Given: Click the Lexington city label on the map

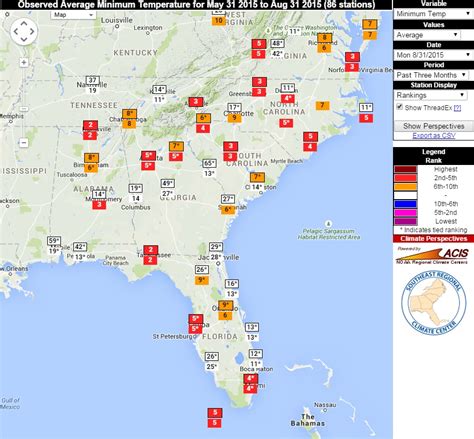Looking at the screenshot, I should point(148,28).
